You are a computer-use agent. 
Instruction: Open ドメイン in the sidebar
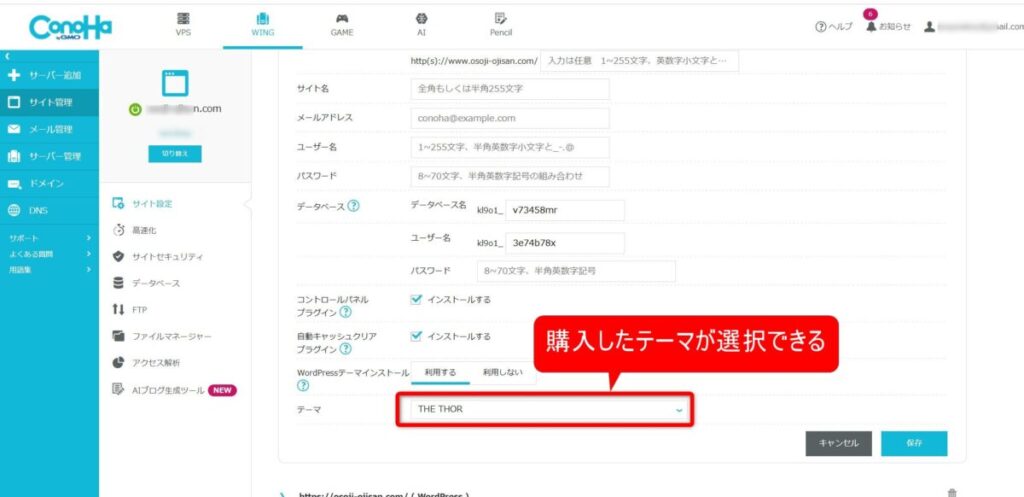tap(50, 184)
